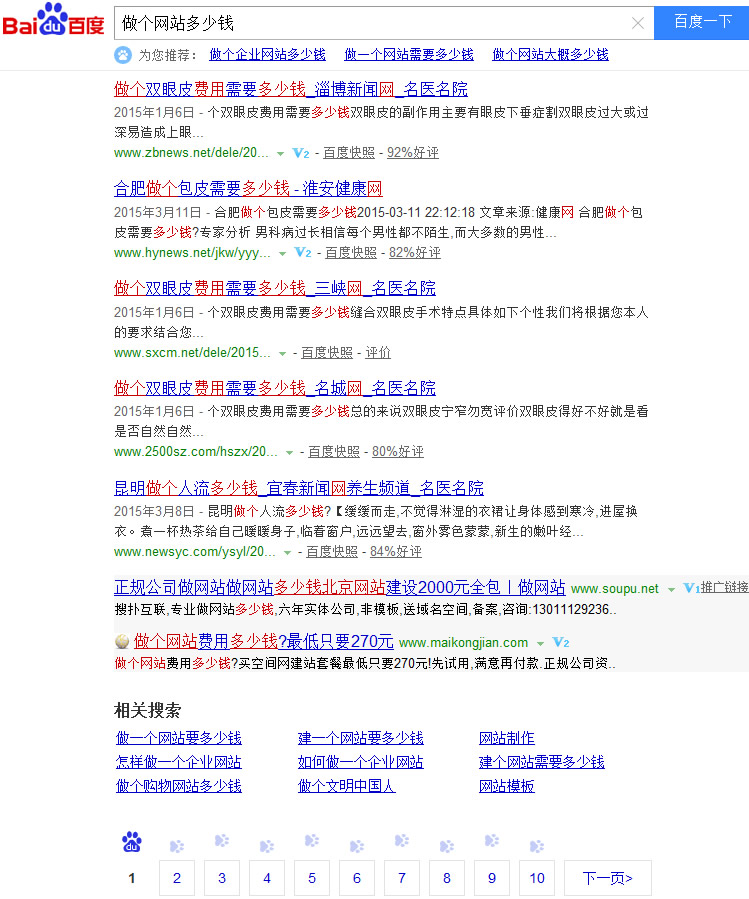Open related search 做一个网站要多少钱

(x=179, y=738)
